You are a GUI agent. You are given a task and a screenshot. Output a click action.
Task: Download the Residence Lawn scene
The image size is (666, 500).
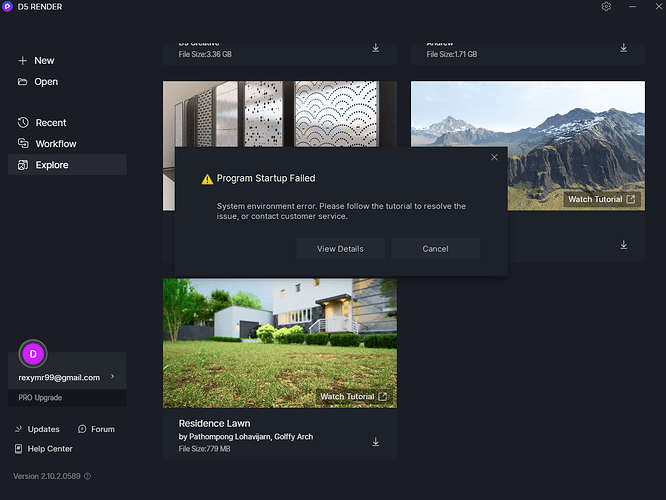[376, 442]
